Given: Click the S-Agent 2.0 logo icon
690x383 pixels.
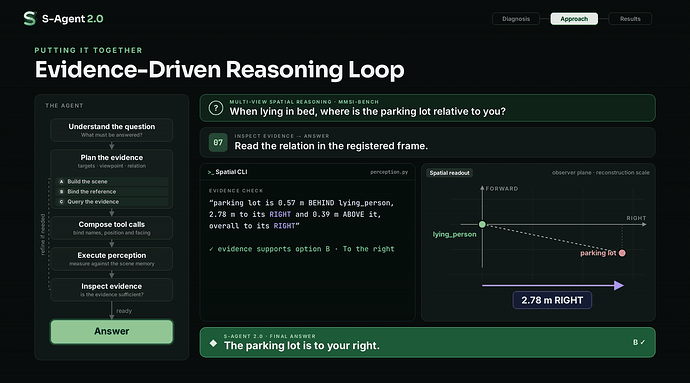Looking at the screenshot, I should click(x=29, y=18).
